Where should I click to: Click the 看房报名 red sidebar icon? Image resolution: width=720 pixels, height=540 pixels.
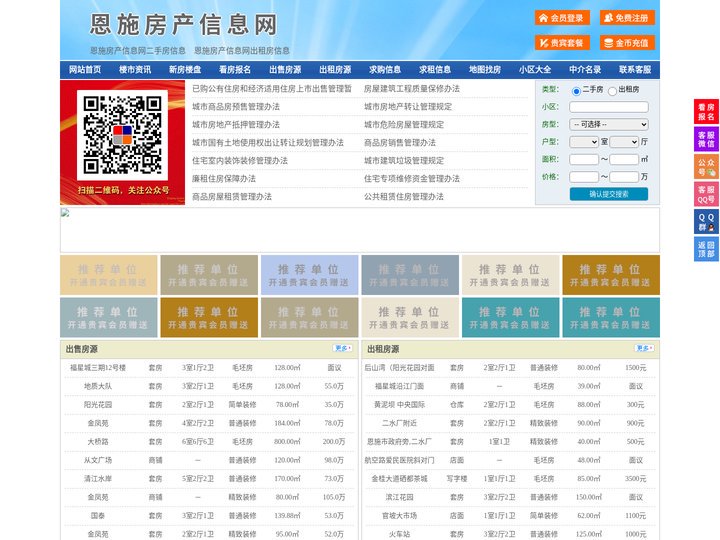point(706,112)
